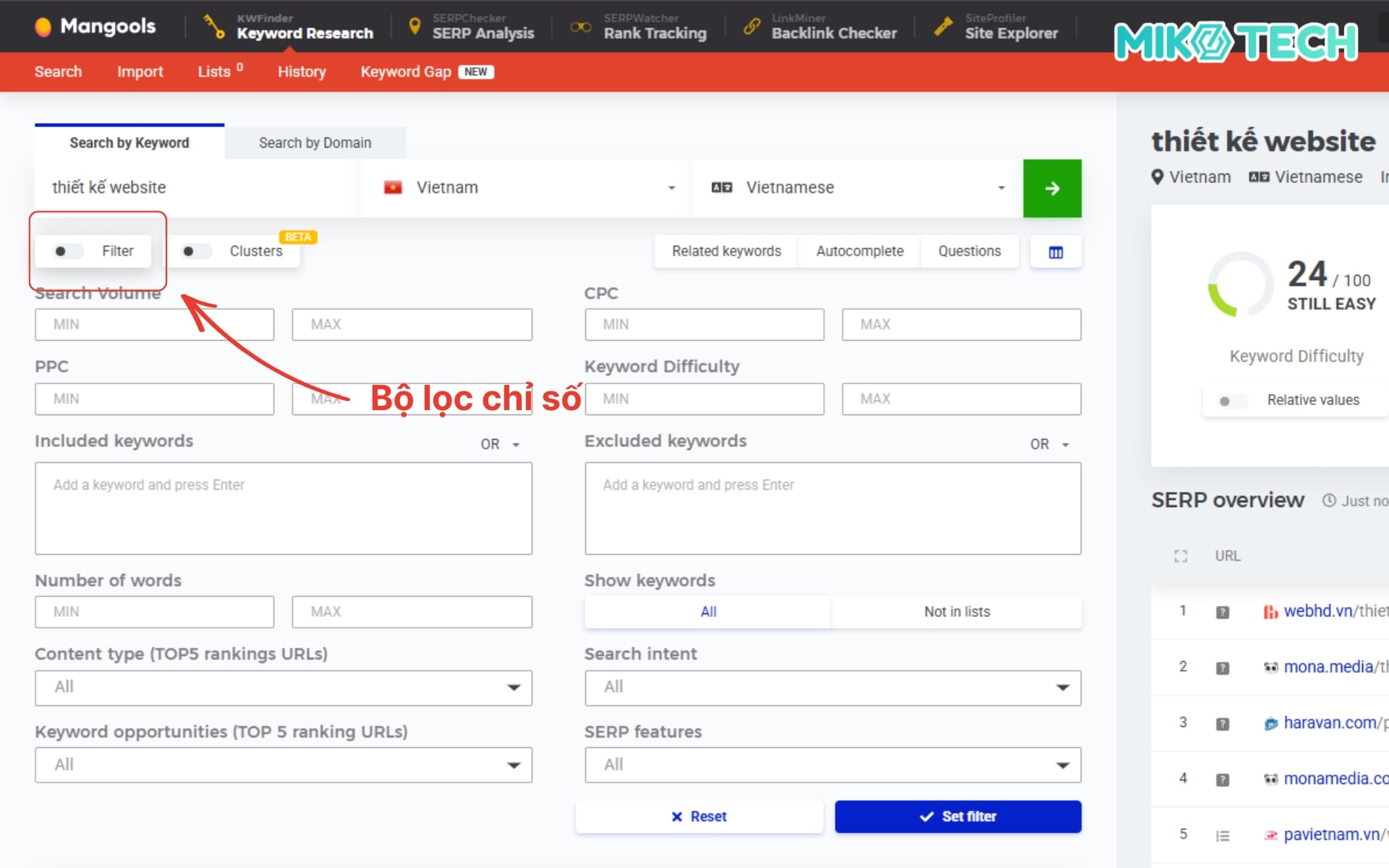Click fullscreen expand icon in SERP overview
The width and height of the screenshot is (1389, 868).
tap(1181, 556)
